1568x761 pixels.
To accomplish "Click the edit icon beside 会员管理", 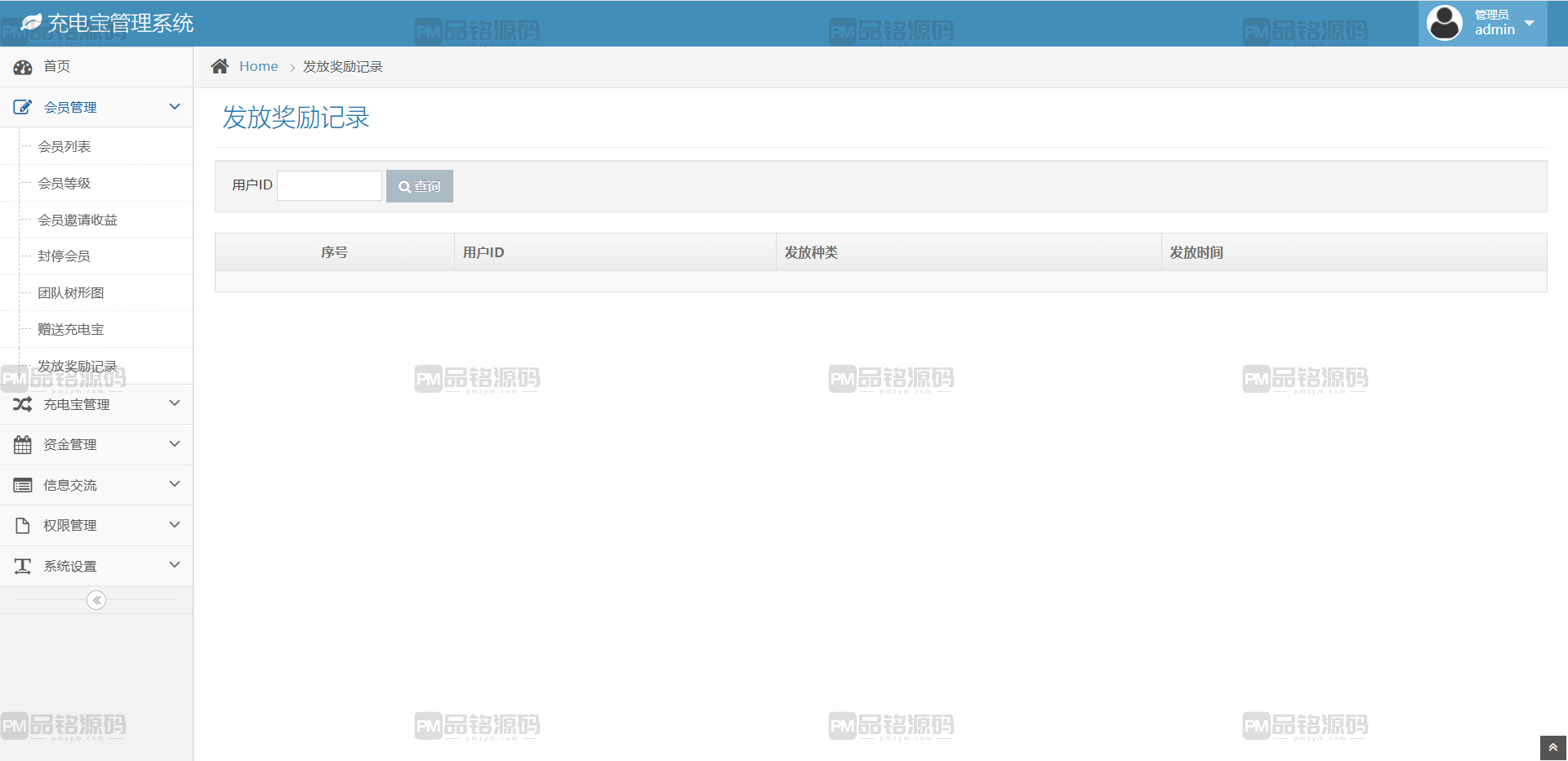I will pos(23,107).
